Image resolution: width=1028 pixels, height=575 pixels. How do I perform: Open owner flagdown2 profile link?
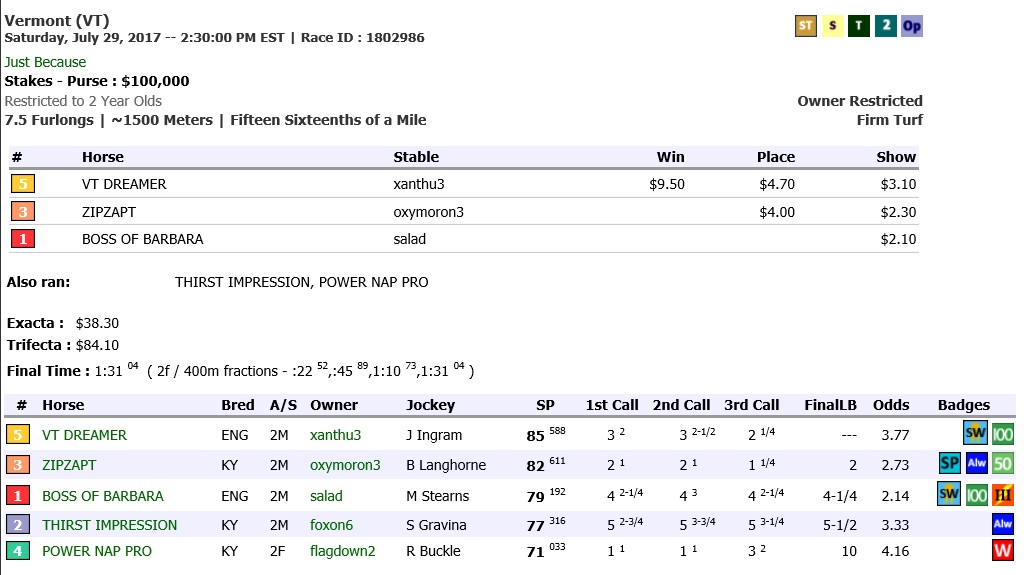[342, 551]
